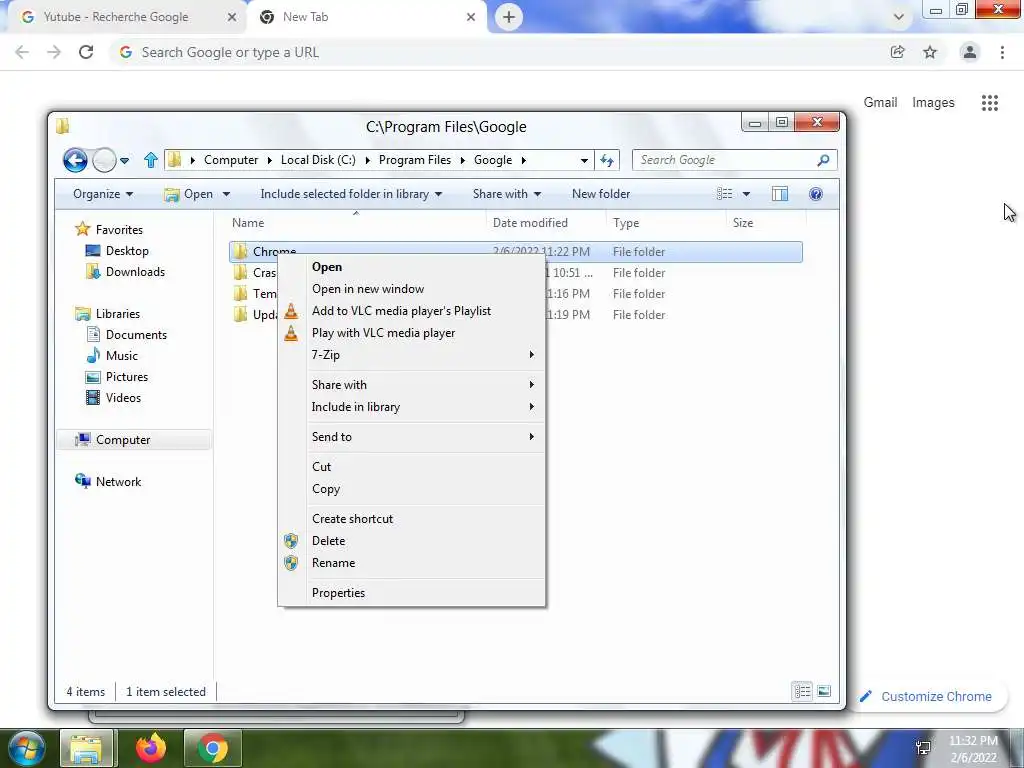Expand the Share with toolbar dropdown
1024x768 pixels.
click(x=507, y=194)
